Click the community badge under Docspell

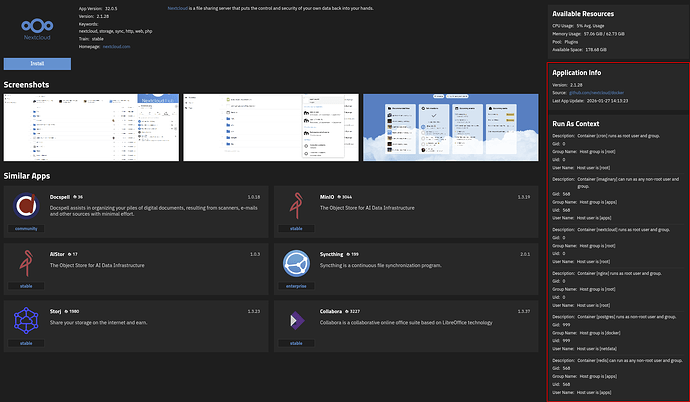pyautogui.click(x=26, y=229)
